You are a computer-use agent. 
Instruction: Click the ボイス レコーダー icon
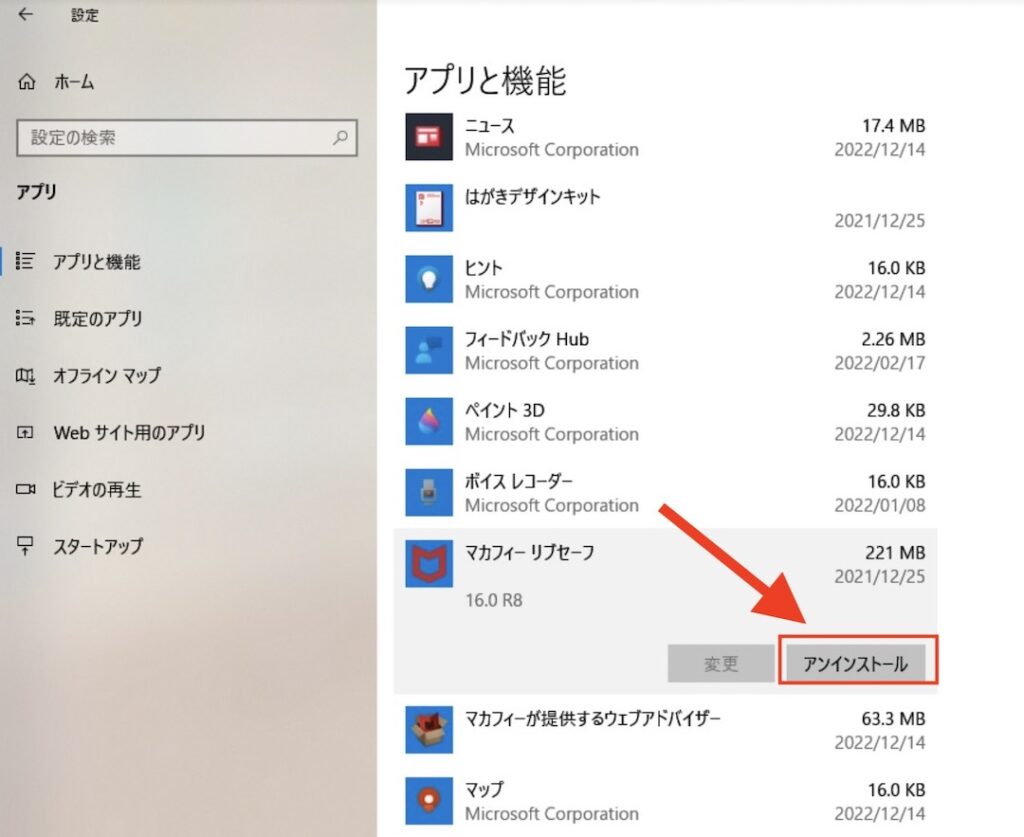click(x=428, y=492)
